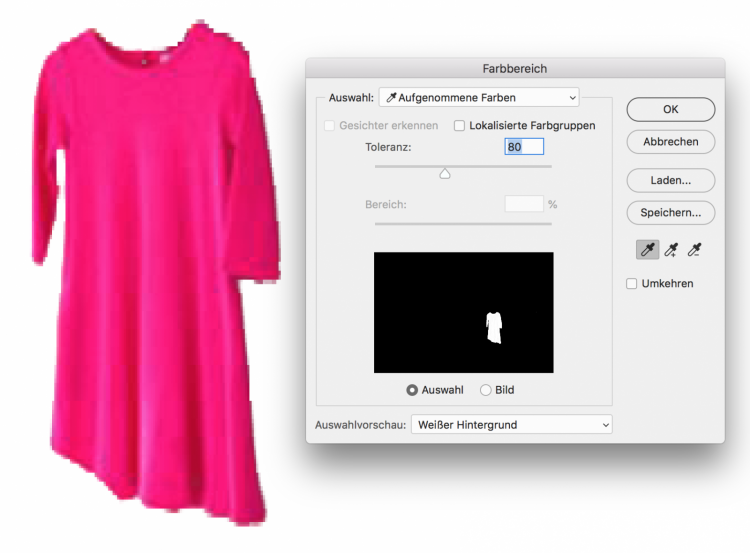Tick the disabled Gesichter erkennen checkbox
750x553 pixels.
click(x=329, y=126)
